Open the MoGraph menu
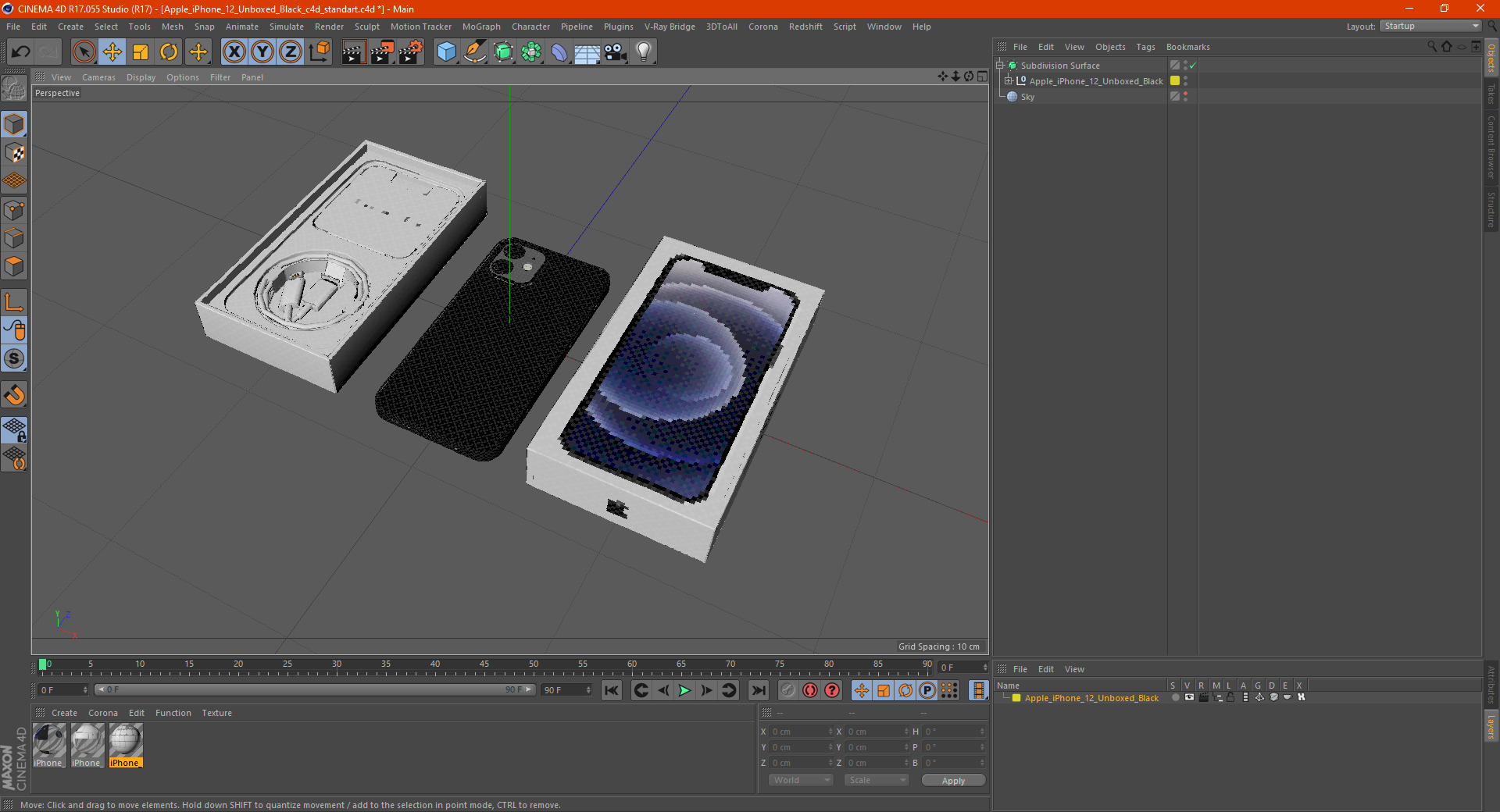Image resolution: width=1500 pixels, height=812 pixels. [x=481, y=27]
